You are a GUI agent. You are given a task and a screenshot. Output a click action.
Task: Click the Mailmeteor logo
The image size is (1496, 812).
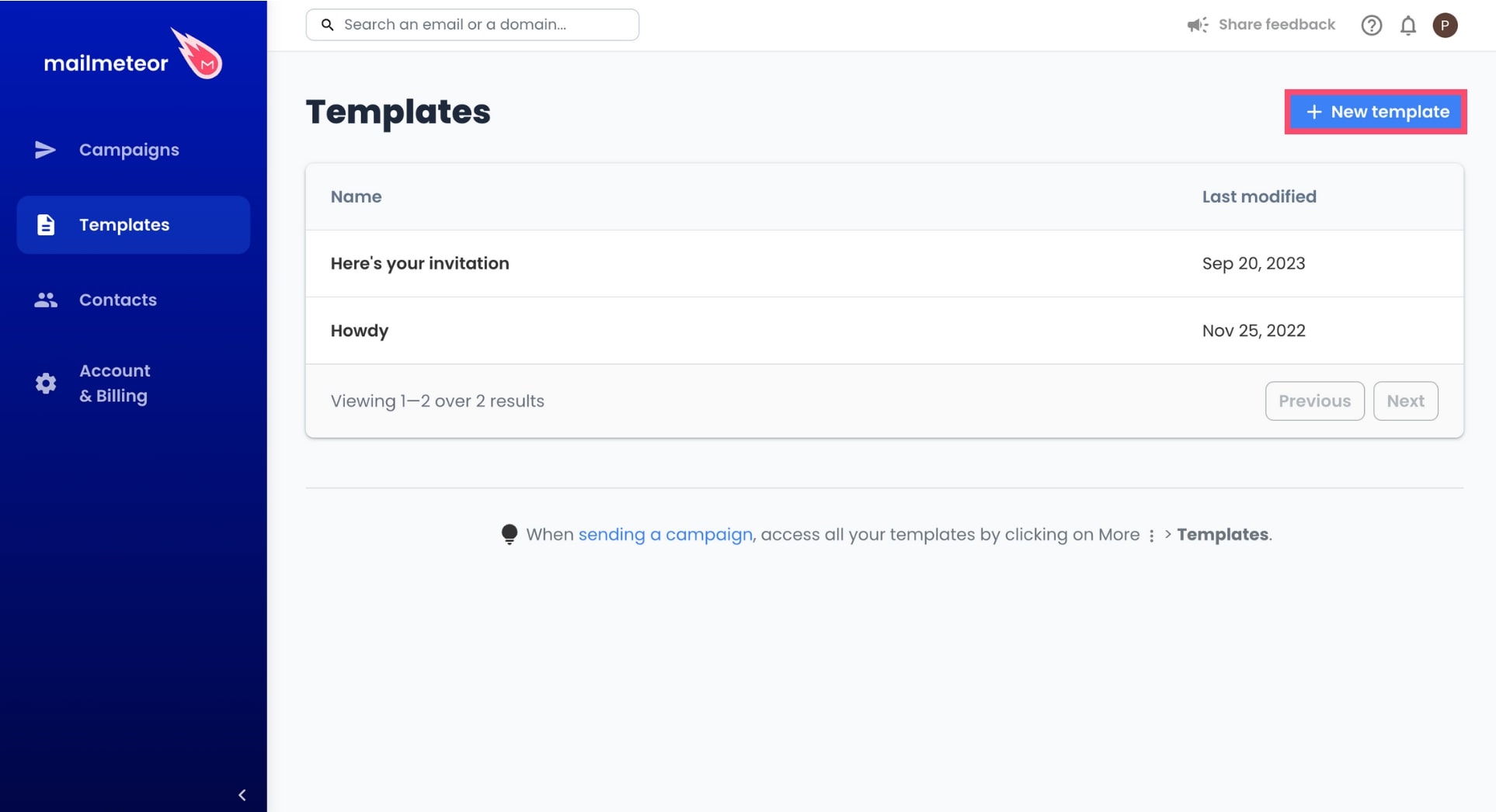[133, 54]
